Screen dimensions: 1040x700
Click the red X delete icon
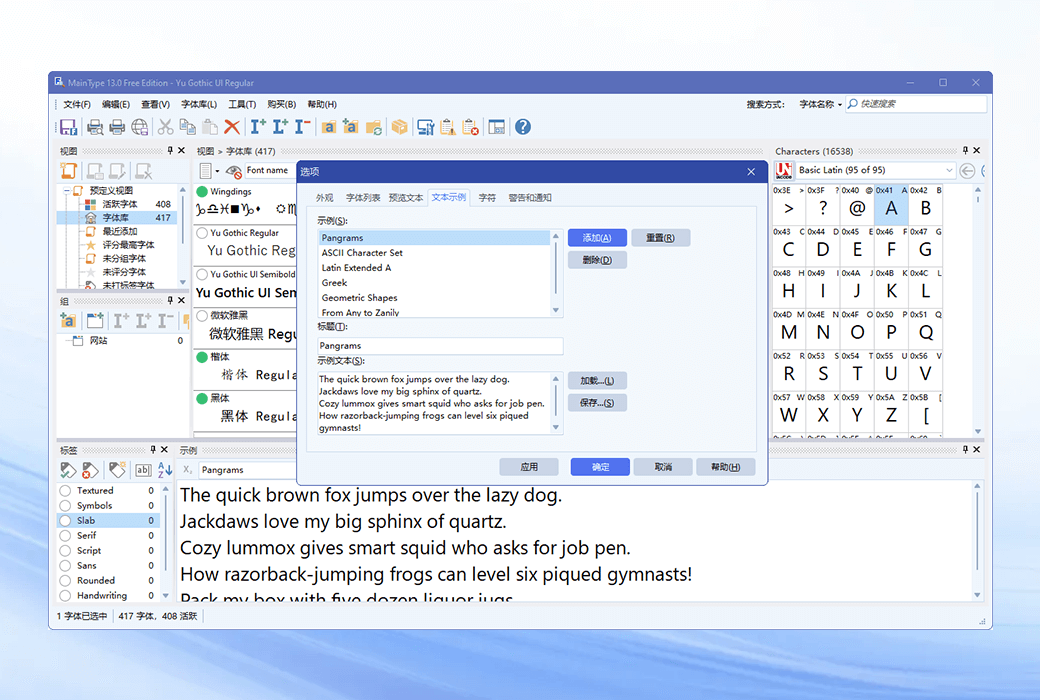231,127
